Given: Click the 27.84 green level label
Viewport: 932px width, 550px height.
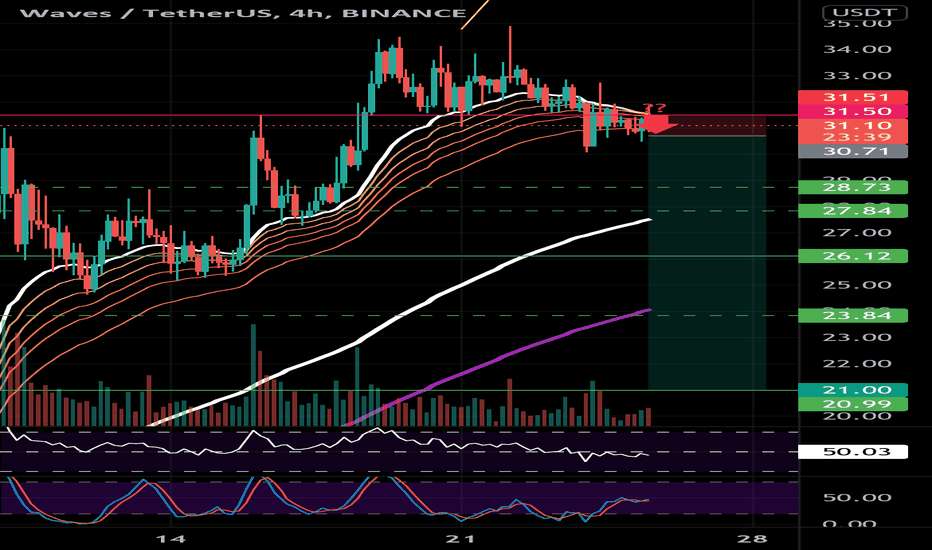Looking at the screenshot, I should click(x=853, y=210).
